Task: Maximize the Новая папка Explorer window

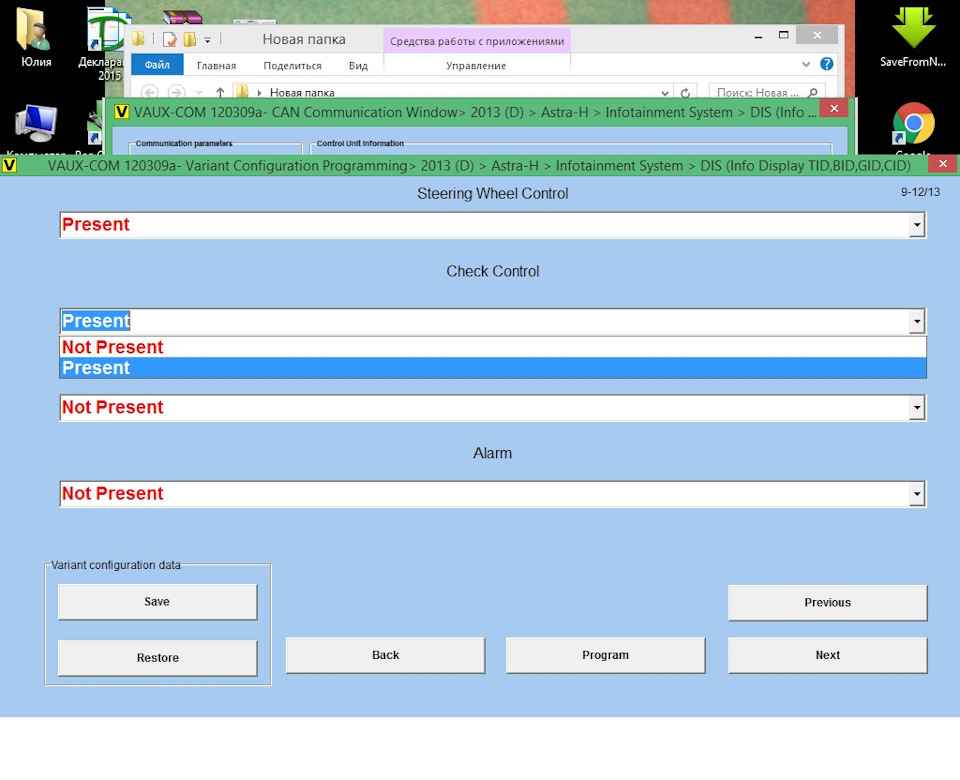Action: 783,36
